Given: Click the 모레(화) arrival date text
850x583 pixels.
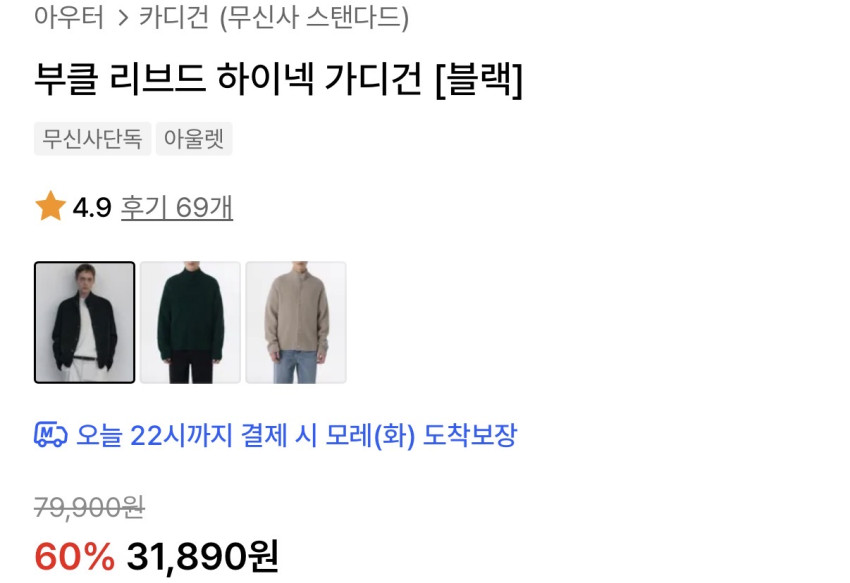Looking at the screenshot, I should [x=370, y=435].
